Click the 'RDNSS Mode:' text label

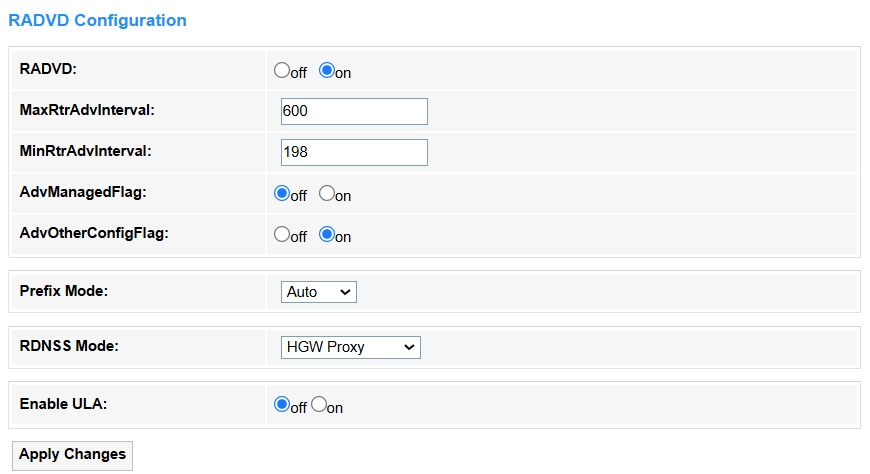tap(69, 346)
